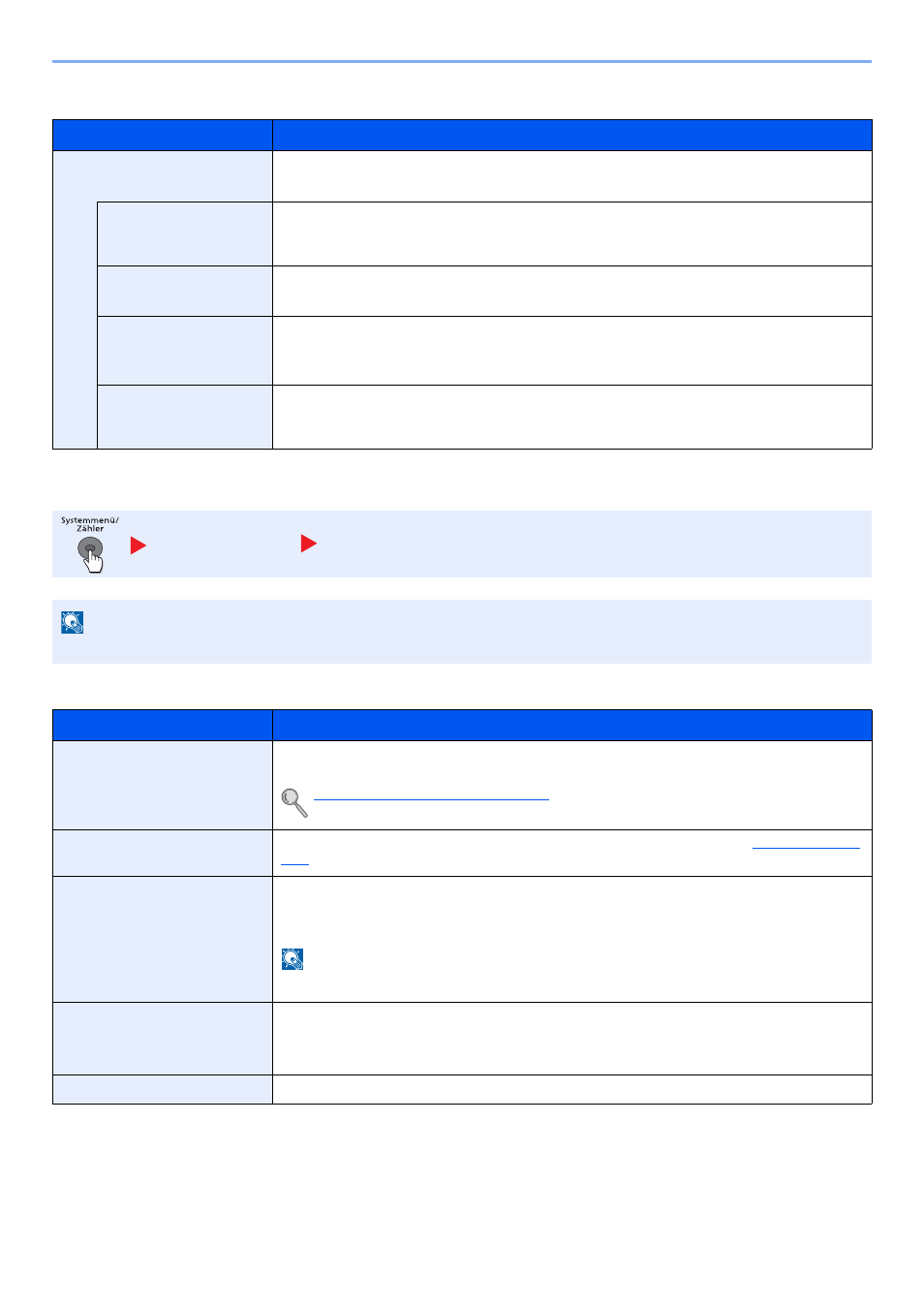The height and width of the screenshot is (1308, 924).
Task: Select the last indented sub-item cell in upper table
Action: pos(185,417)
